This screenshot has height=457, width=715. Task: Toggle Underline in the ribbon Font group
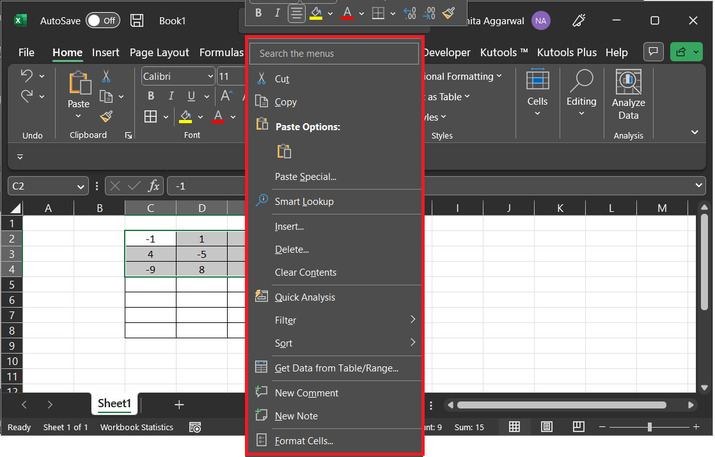click(x=191, y=96)
